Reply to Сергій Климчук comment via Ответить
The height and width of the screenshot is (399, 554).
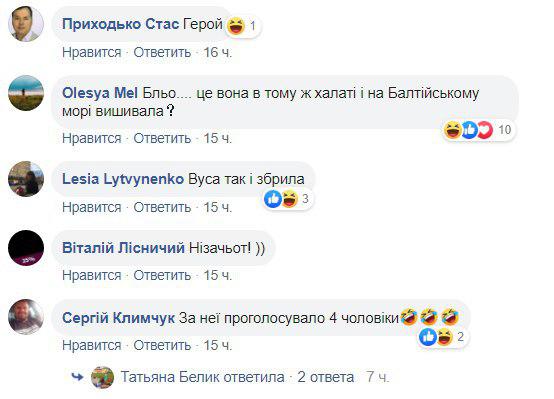tap(162, 345)
